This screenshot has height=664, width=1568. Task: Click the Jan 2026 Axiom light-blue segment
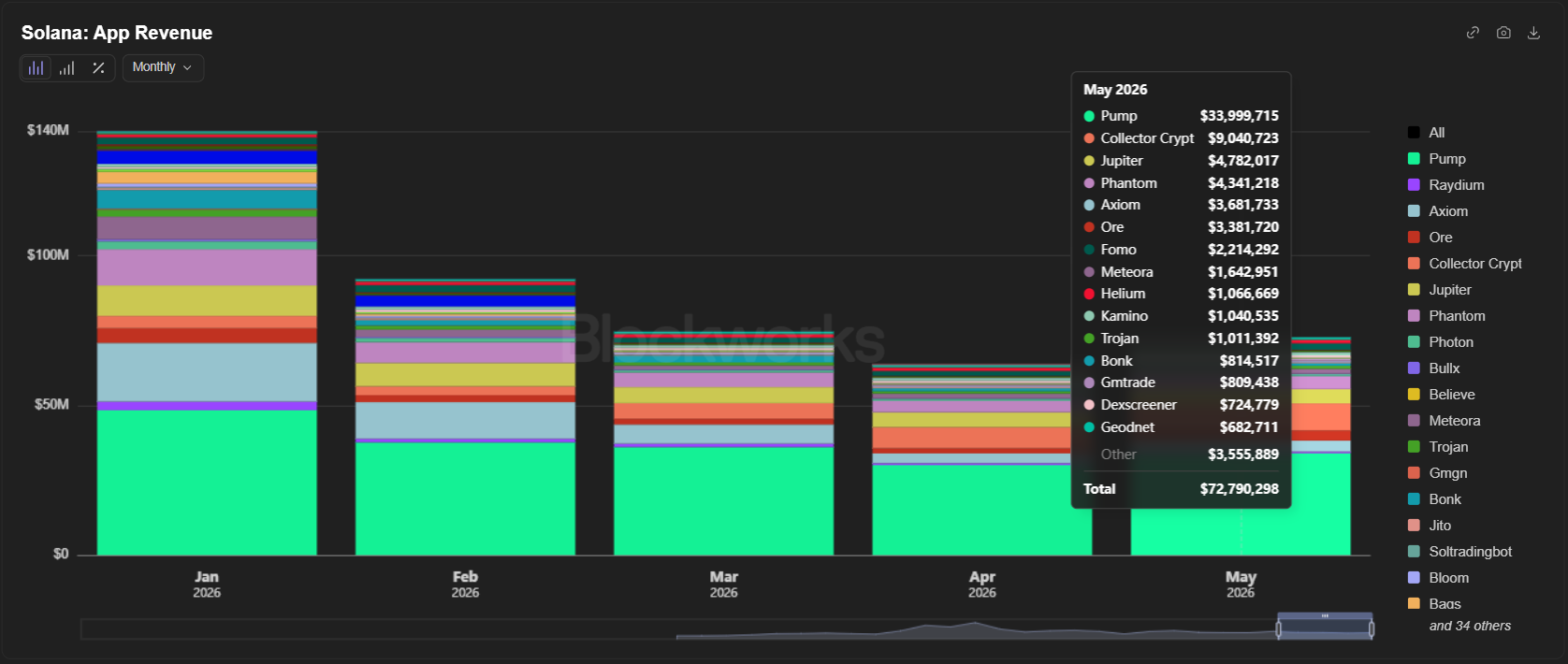click(207, 372)
